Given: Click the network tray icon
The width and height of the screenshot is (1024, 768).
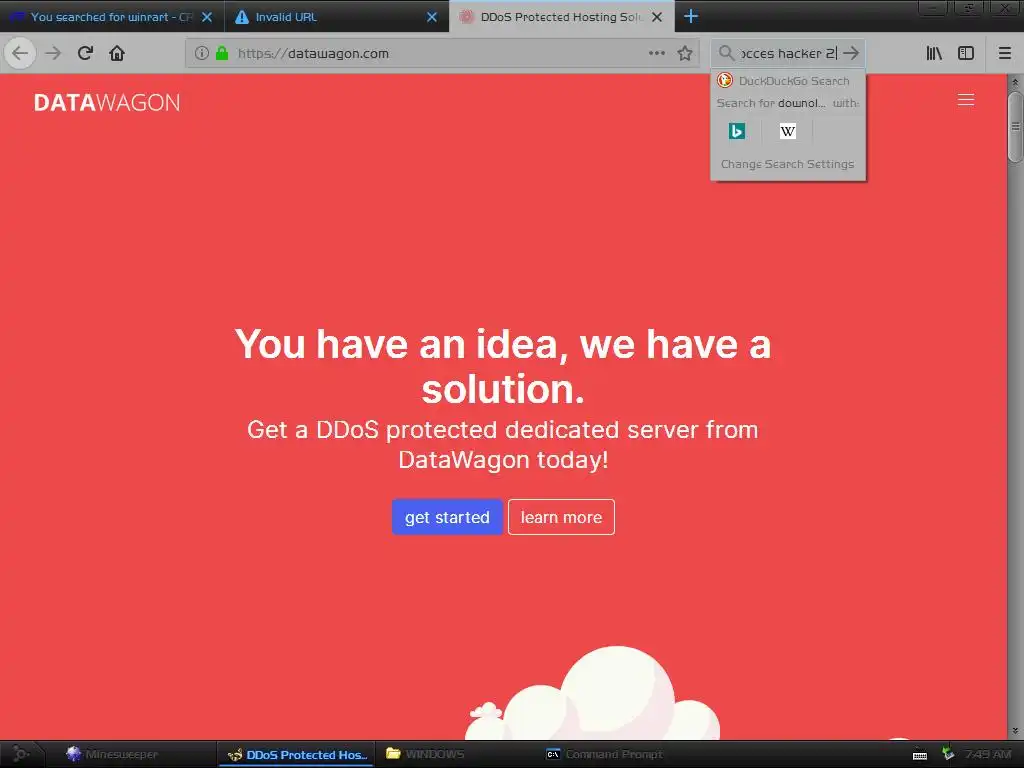Looking at the screenshot, I should pyautogui.click(x=948, y=754).
